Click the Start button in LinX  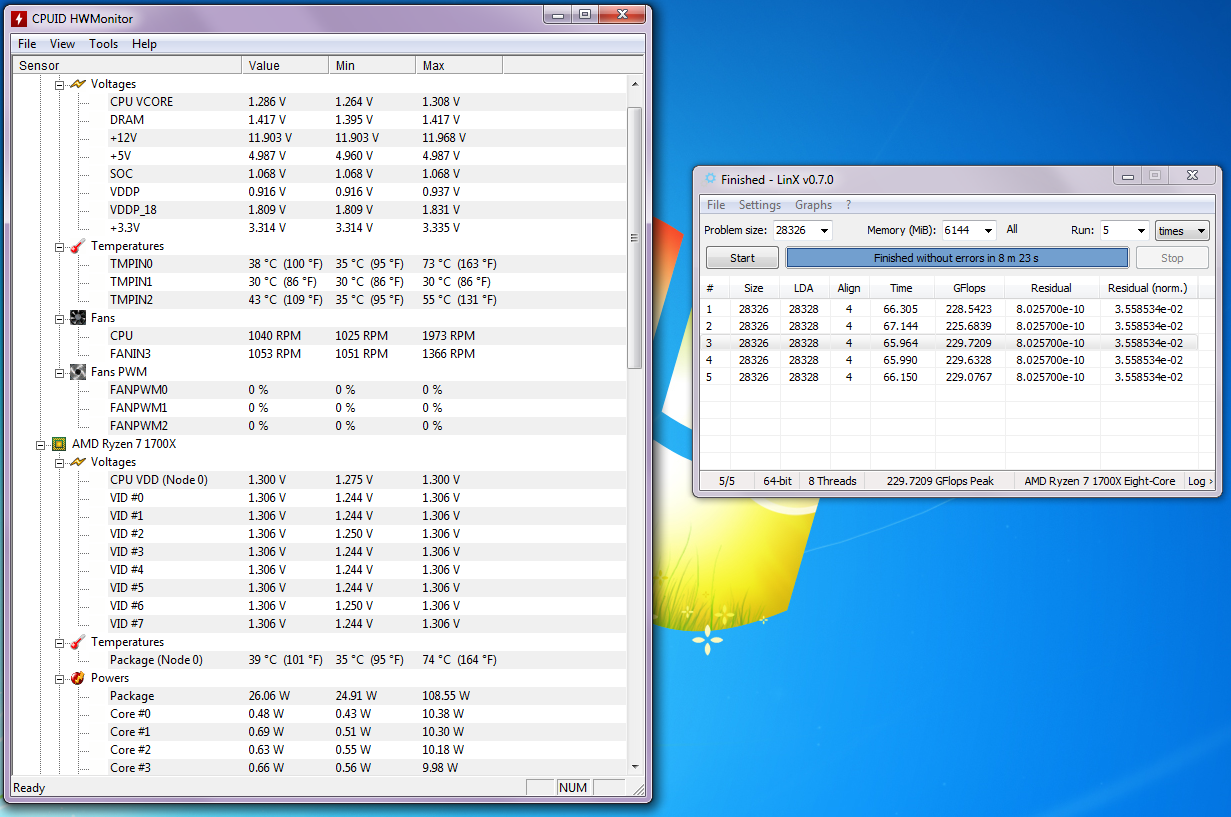[x=742, y=258]
